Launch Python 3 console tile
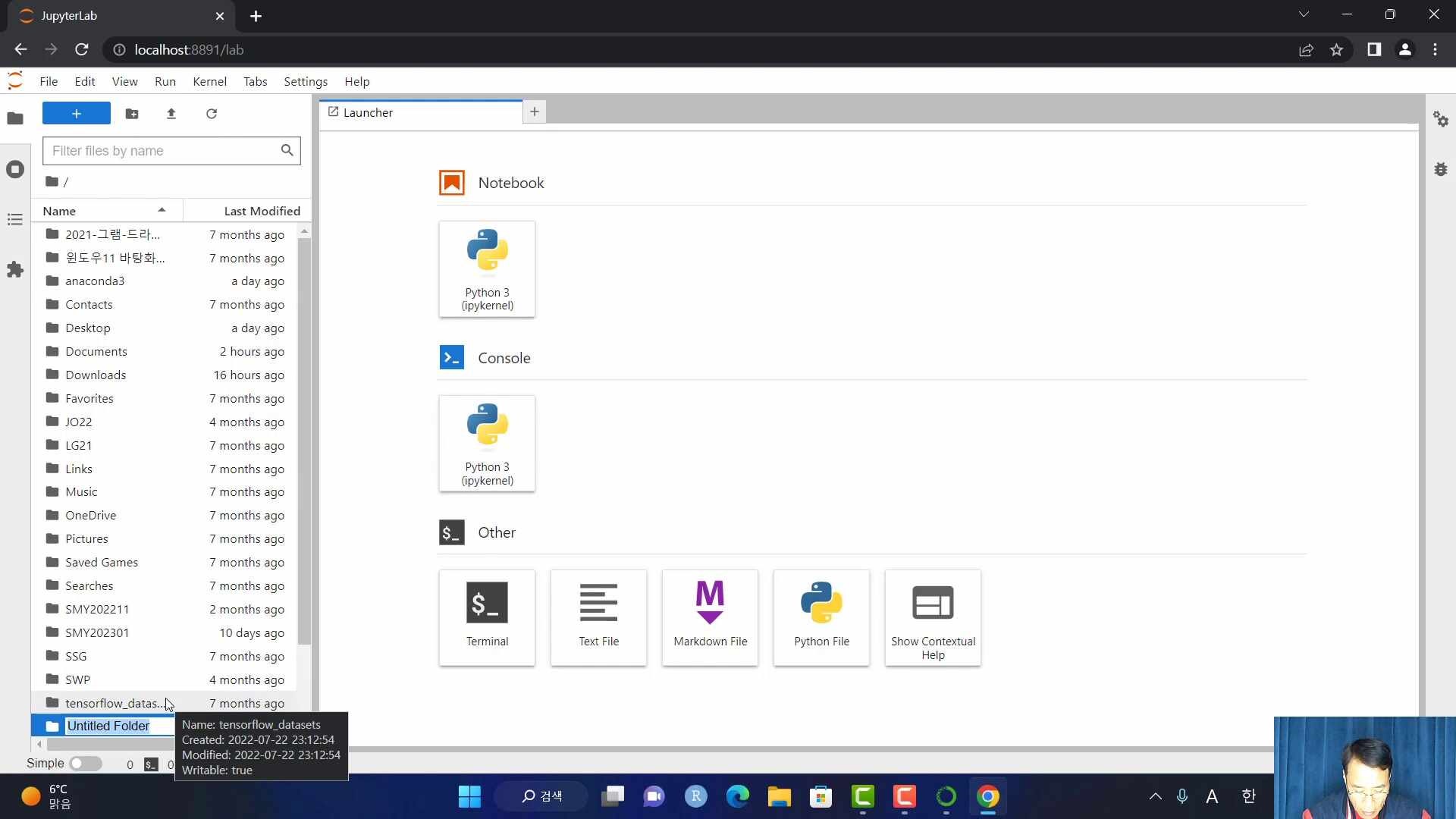Image resolution: width=1456 pixels, height=819 pixels. (487, 444)
